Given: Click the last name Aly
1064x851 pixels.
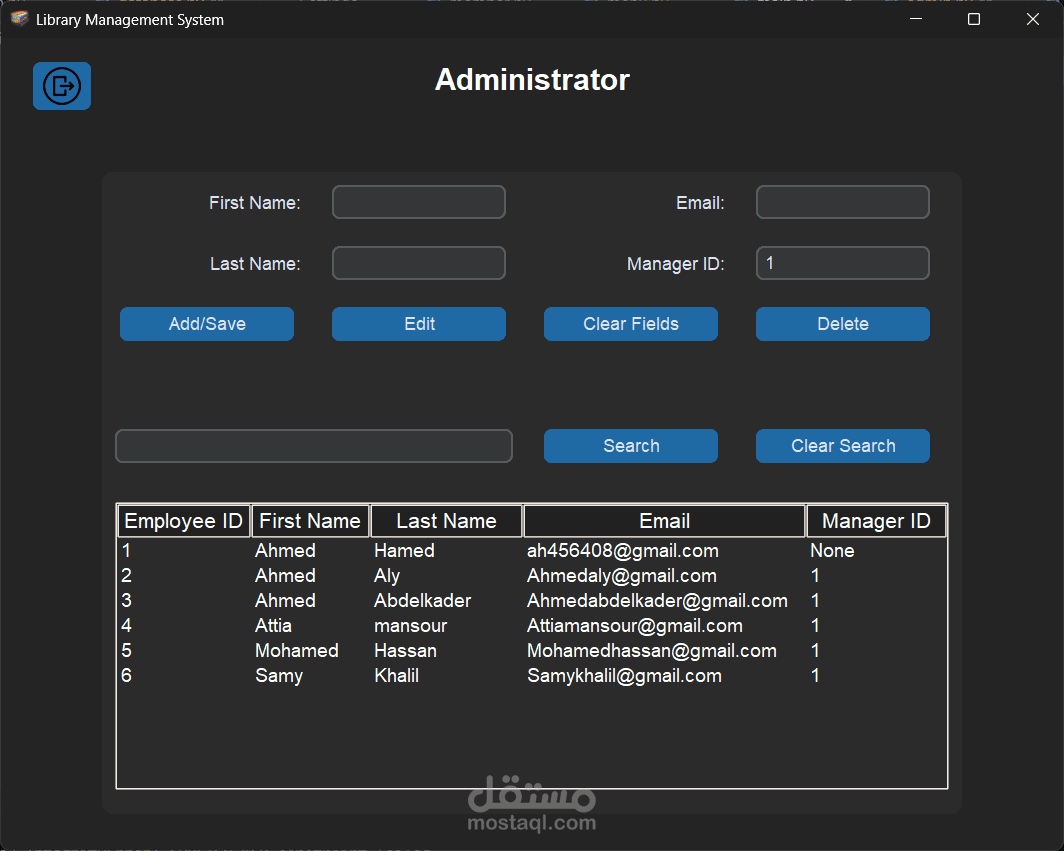Looking at the screenshot, I should pyautogui.click(x=387, y=576).
